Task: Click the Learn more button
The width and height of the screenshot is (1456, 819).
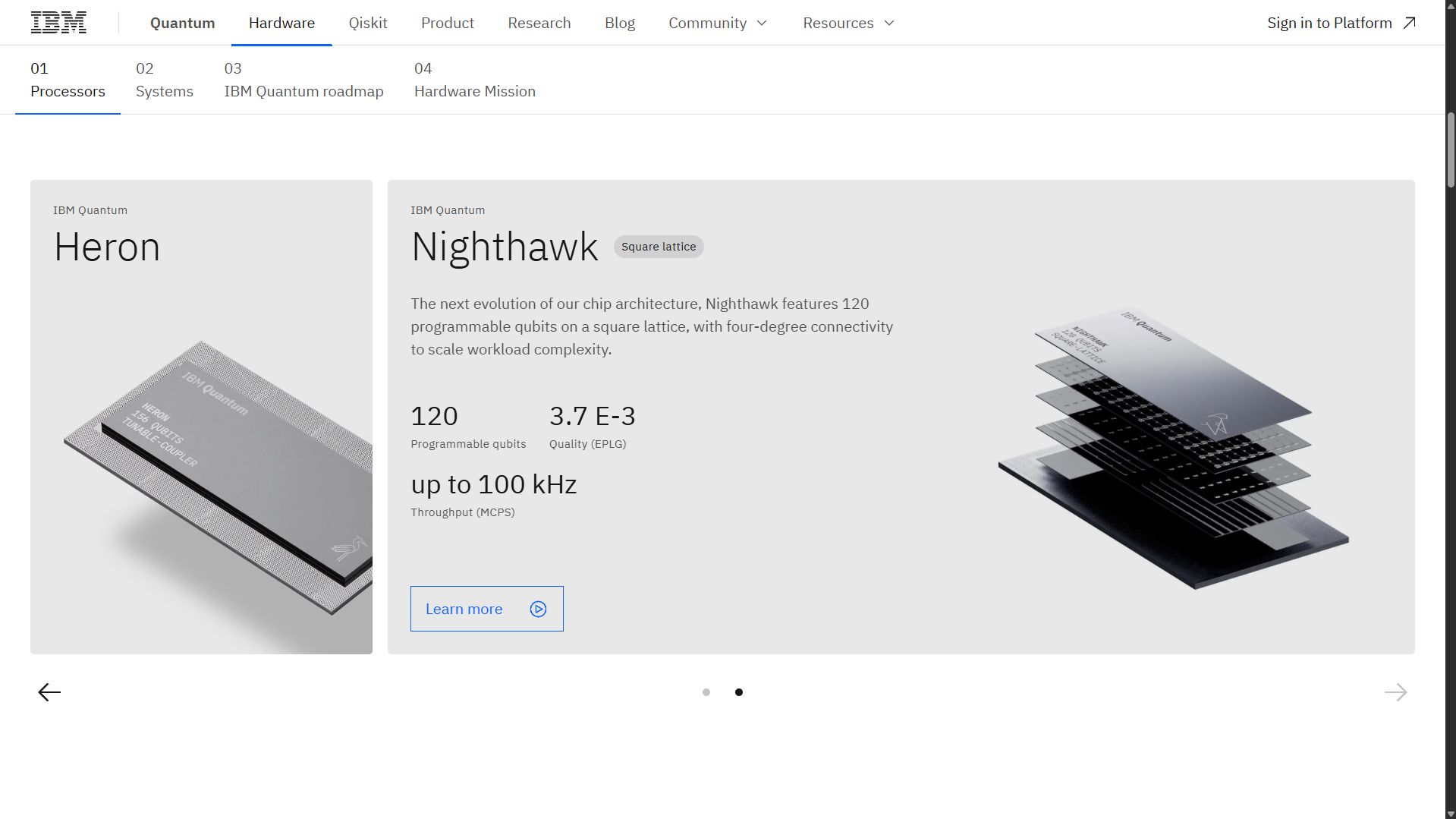Action: pos(487,609)
